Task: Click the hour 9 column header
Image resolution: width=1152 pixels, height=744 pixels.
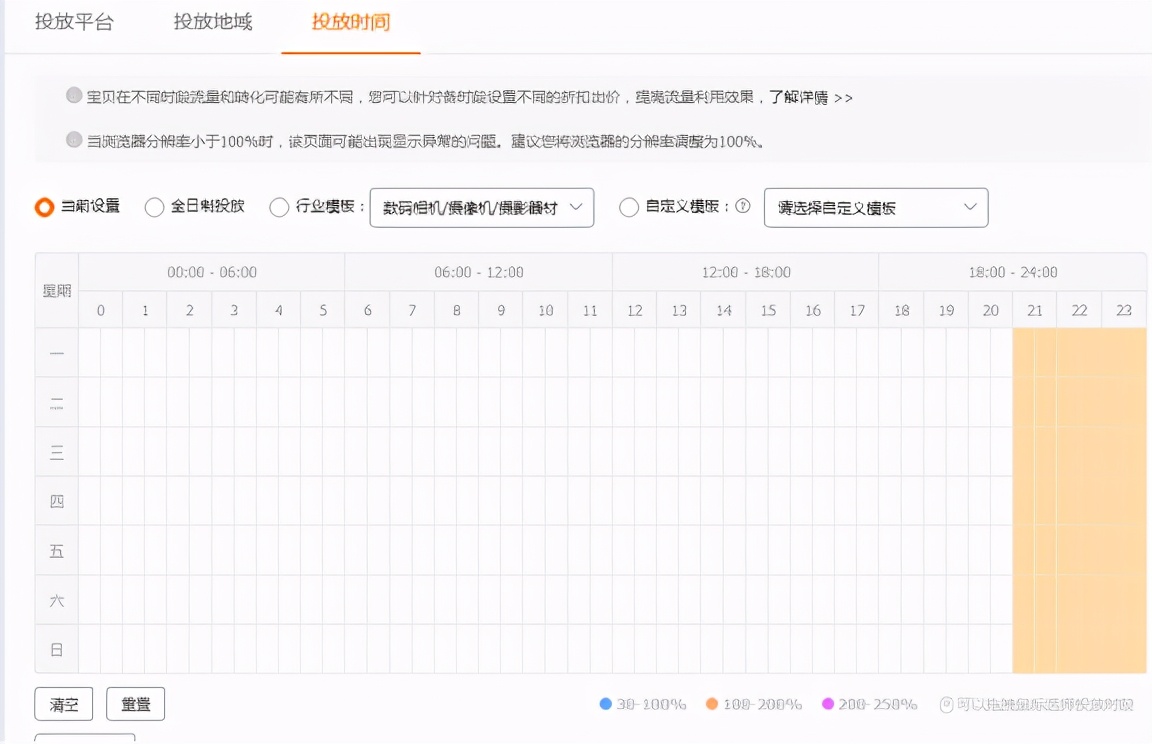Action: (x=501, y=310)
